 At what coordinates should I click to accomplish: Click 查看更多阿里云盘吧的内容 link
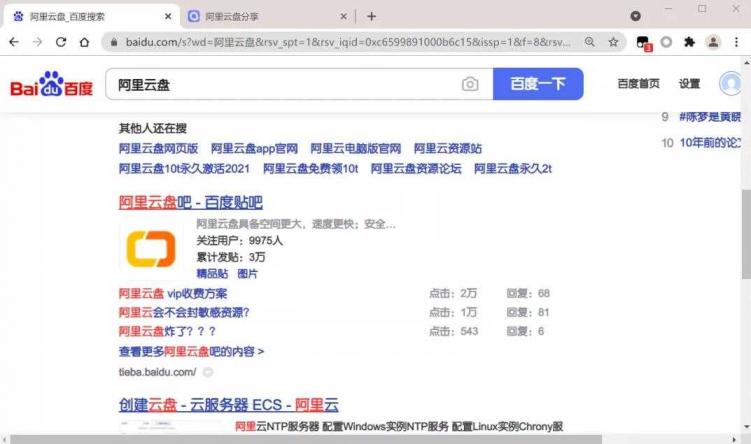[x=191, y=352]
